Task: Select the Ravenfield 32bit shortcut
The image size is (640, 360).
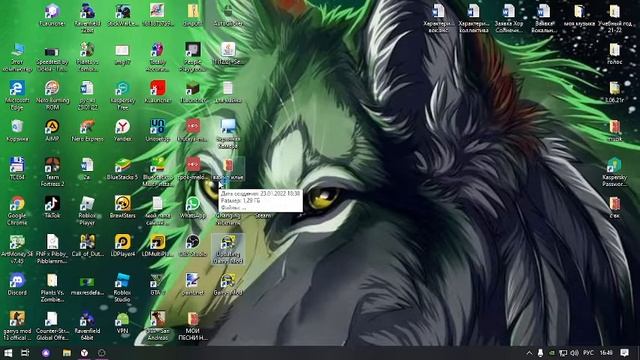Action: pyautogui.click(x=87, y=18)
